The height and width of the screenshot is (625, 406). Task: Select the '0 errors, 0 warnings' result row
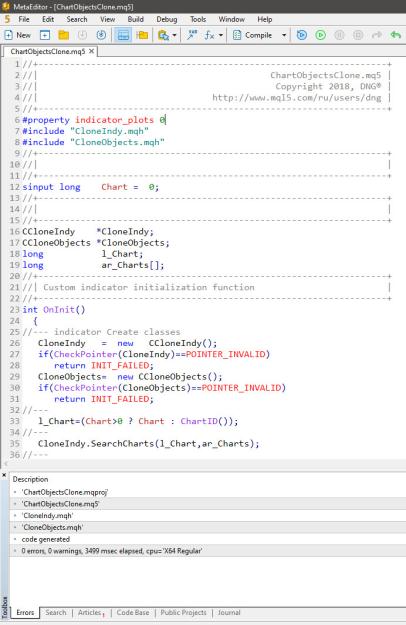point(207,551)
